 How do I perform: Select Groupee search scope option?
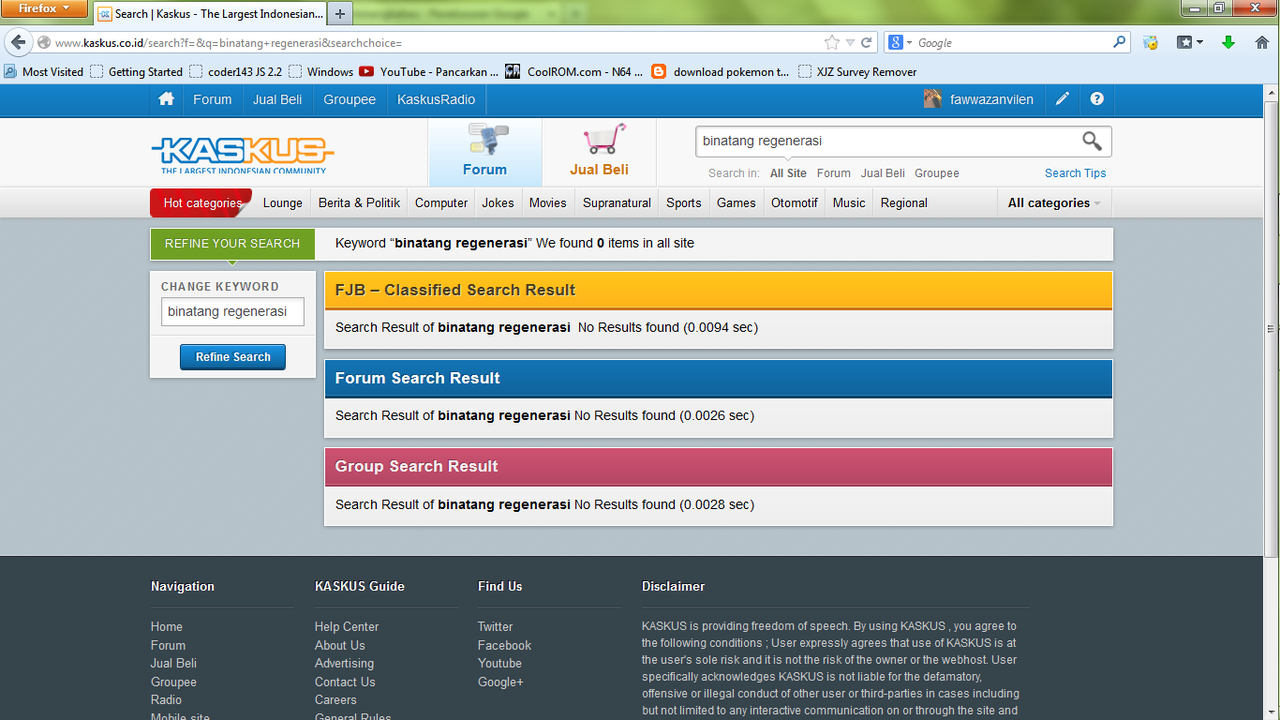(x=936, y=173)
